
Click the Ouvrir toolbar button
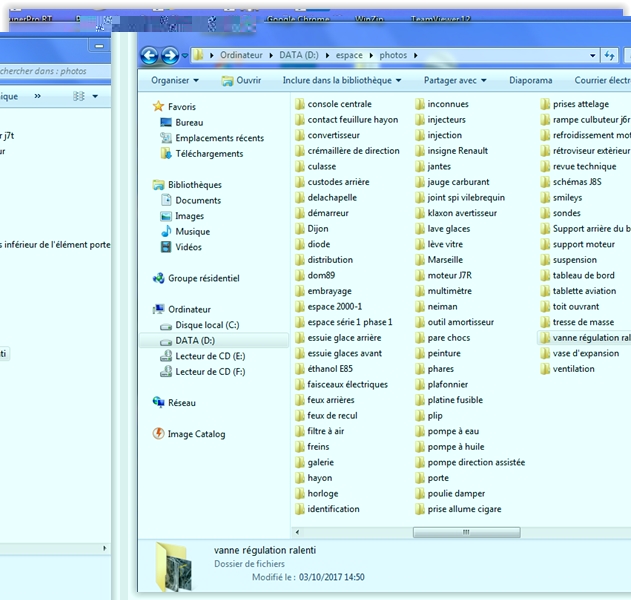point(241,80)
